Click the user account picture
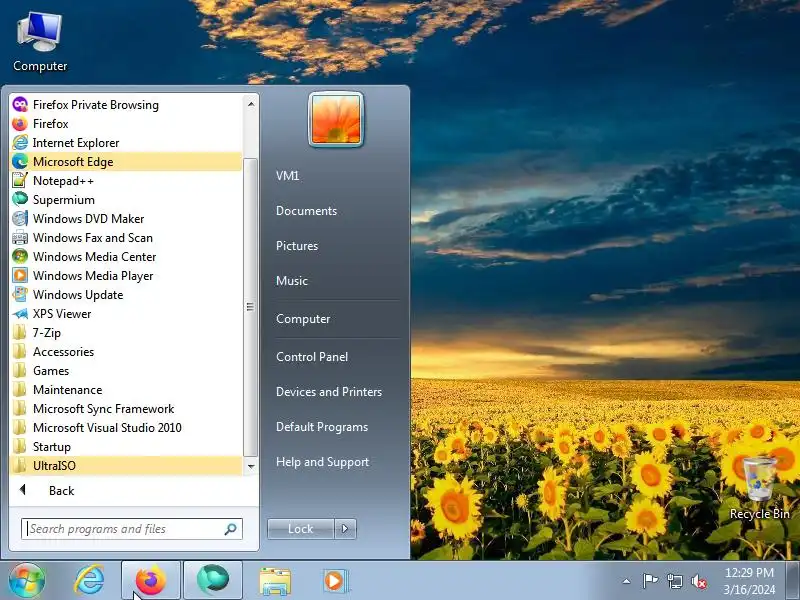The height and width of the screenshot is (600, 800). coord(336,119)
